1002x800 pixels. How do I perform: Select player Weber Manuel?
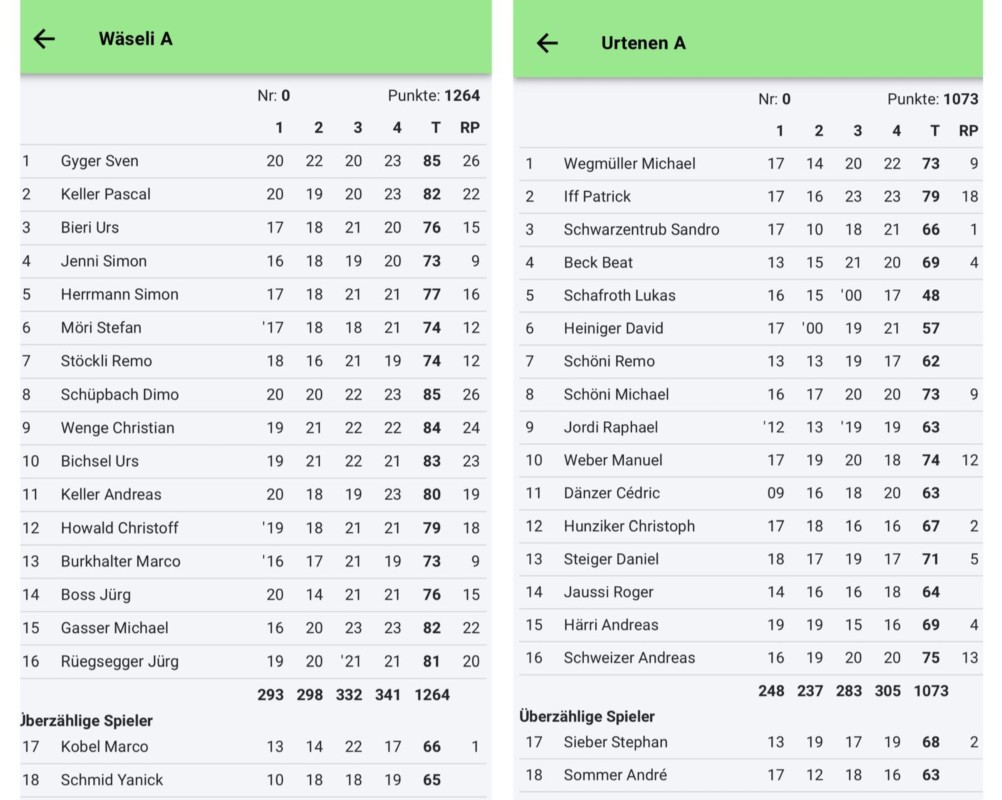[613, 461]
